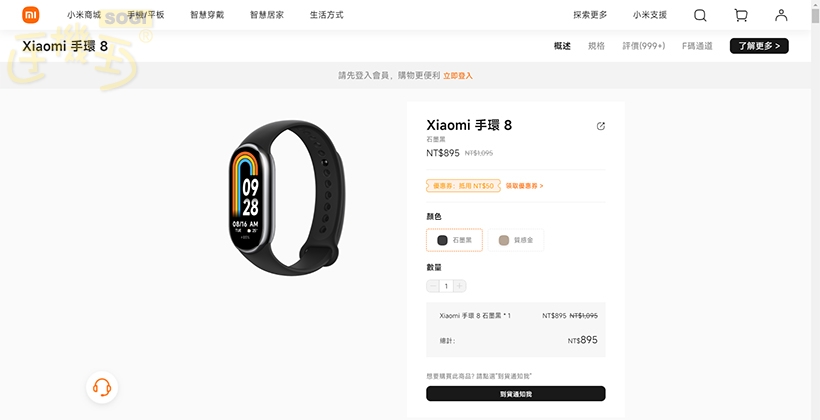Open customer service headset chat icon
This screenshot has height=420, width=820.
point(102,388)
